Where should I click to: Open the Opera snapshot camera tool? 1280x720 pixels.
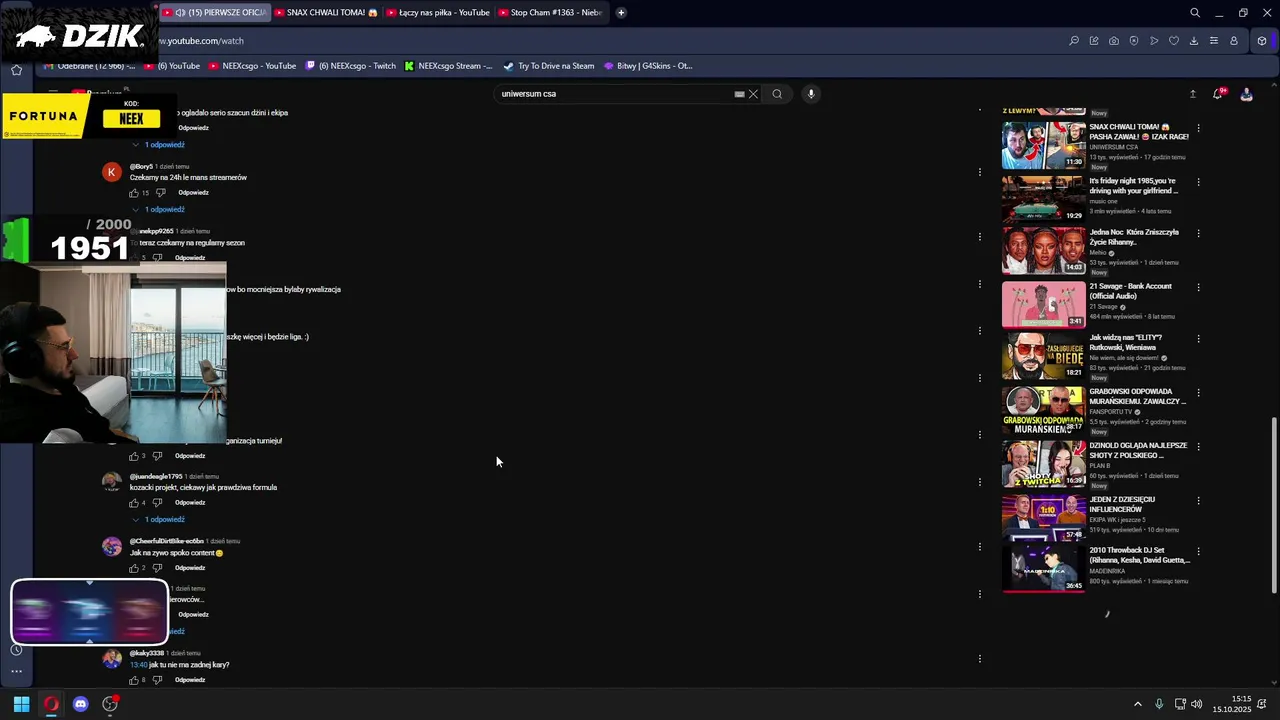pos(1114,41)
